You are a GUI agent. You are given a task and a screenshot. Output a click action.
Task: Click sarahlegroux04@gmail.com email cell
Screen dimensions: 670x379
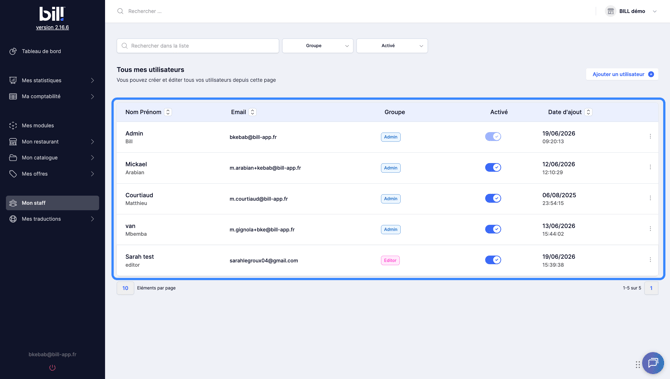pyautogui.click(x=264, y=260)
